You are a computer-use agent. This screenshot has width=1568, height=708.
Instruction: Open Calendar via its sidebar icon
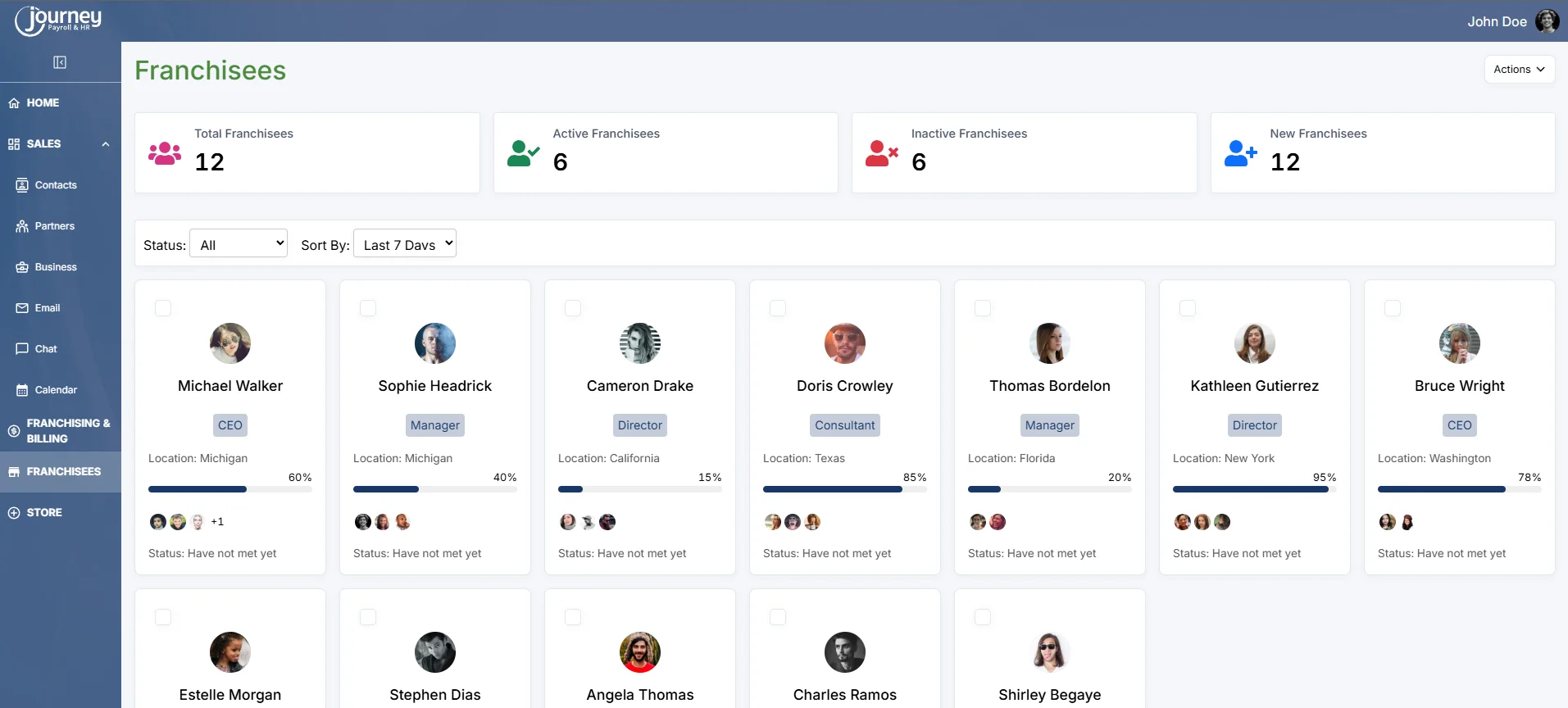tap(22, 390)
